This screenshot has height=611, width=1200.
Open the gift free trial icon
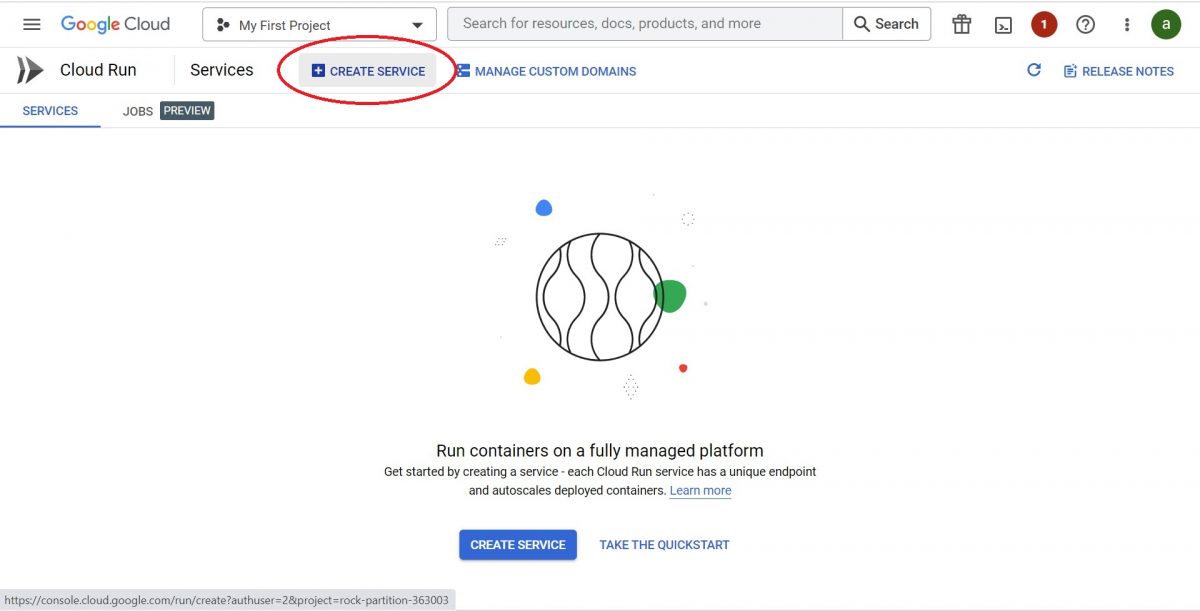pyautogui.click(x=961, y=25)
